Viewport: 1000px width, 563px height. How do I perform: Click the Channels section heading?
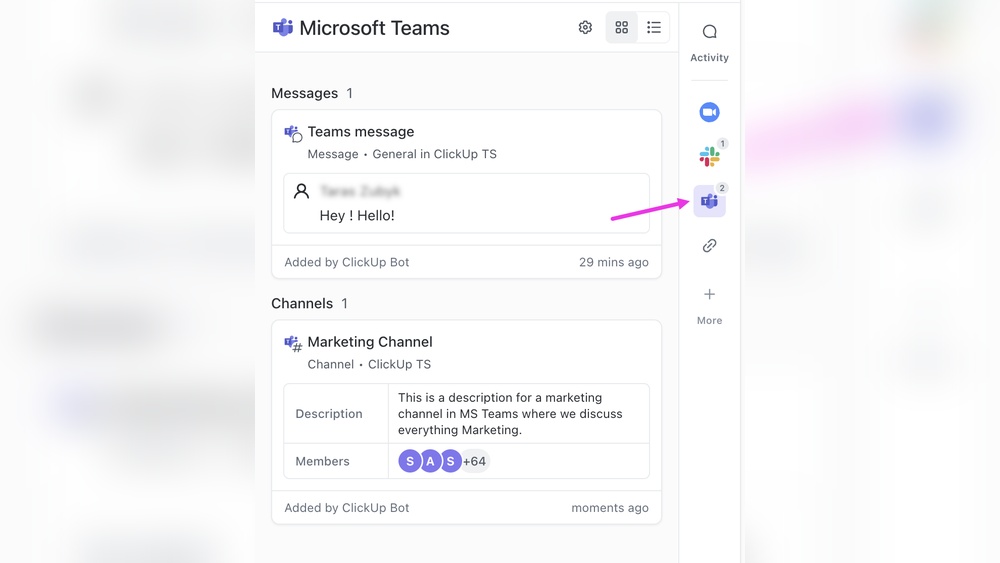[x=302, y=303]
